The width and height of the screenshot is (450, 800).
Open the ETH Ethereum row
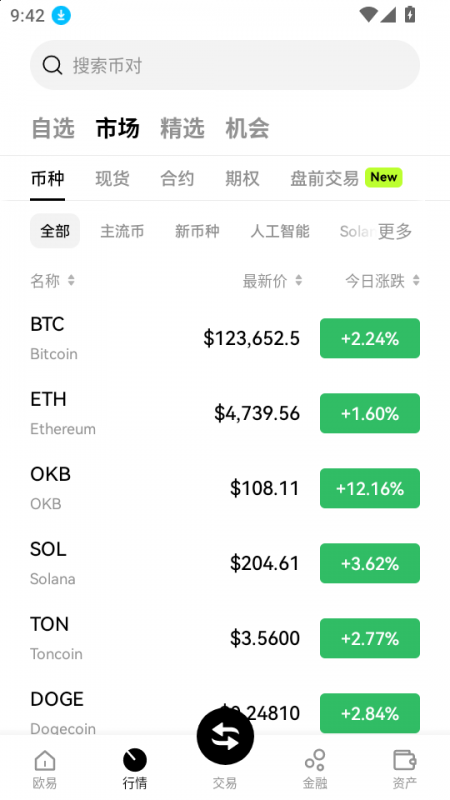pyautogui.click(x=225, y=413)
